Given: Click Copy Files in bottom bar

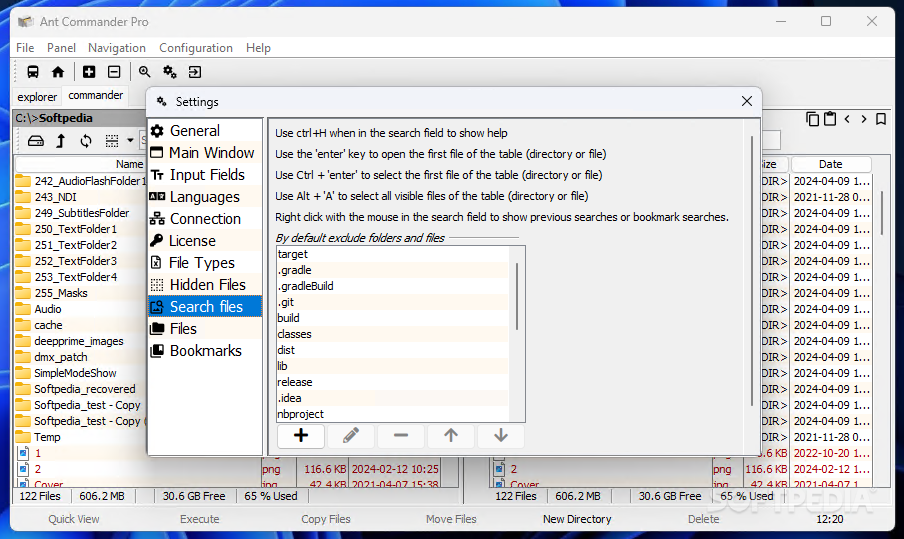Looking at the screenshot, I should click(326, 519).
